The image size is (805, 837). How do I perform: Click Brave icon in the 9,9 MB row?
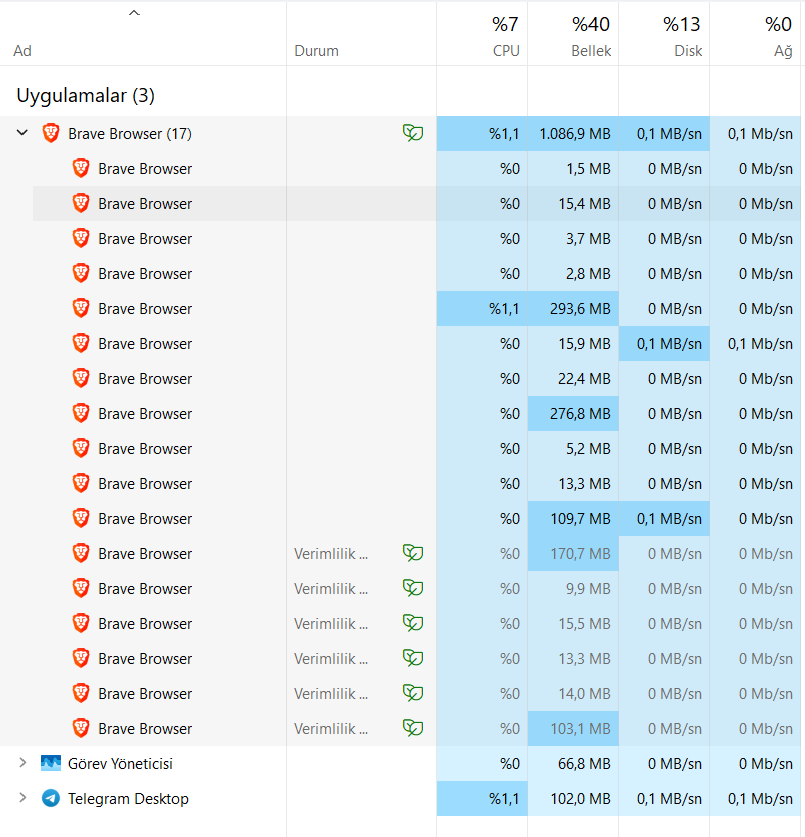(x=81, y=588)
